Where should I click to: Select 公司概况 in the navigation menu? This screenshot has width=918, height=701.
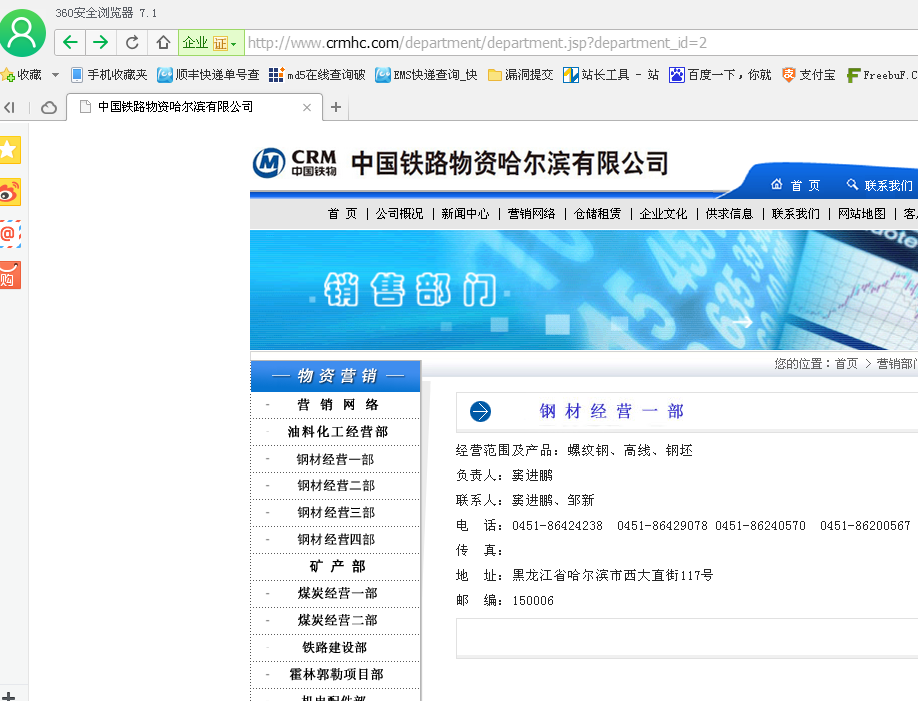pyautogui.click(x=399, y=214)
